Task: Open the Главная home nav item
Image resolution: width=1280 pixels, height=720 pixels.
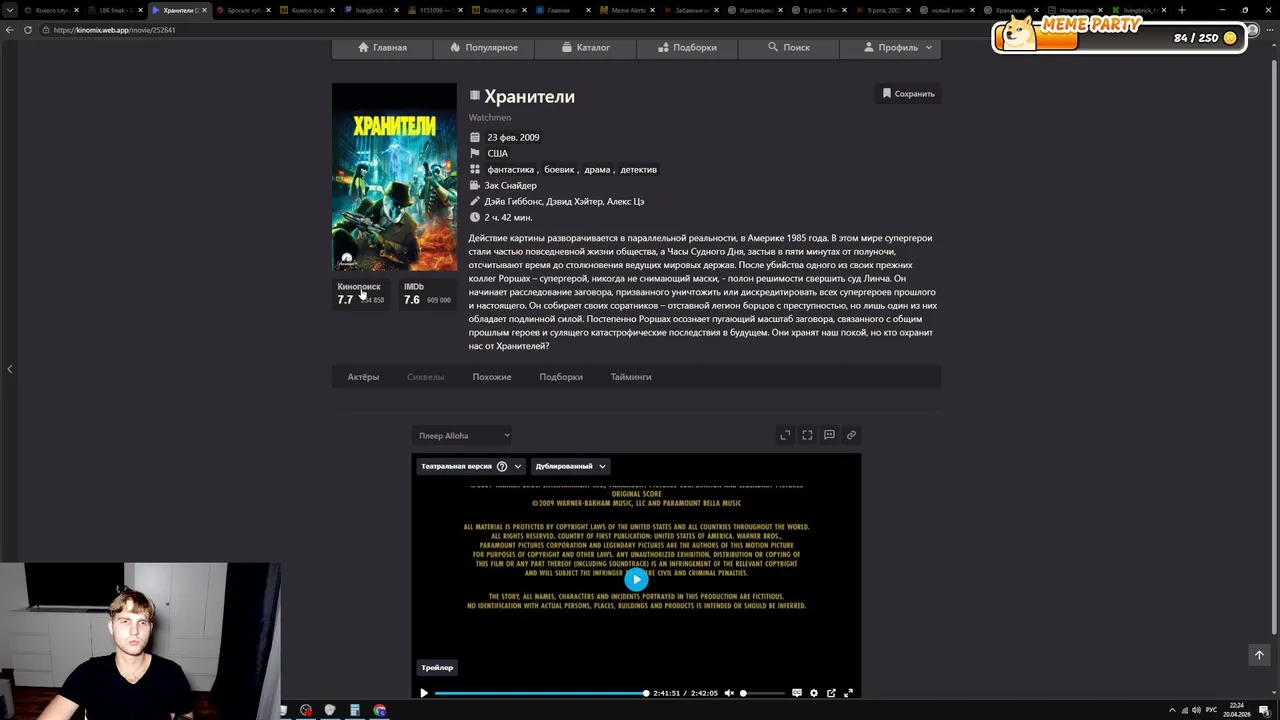Action: [x=383, y=47]
